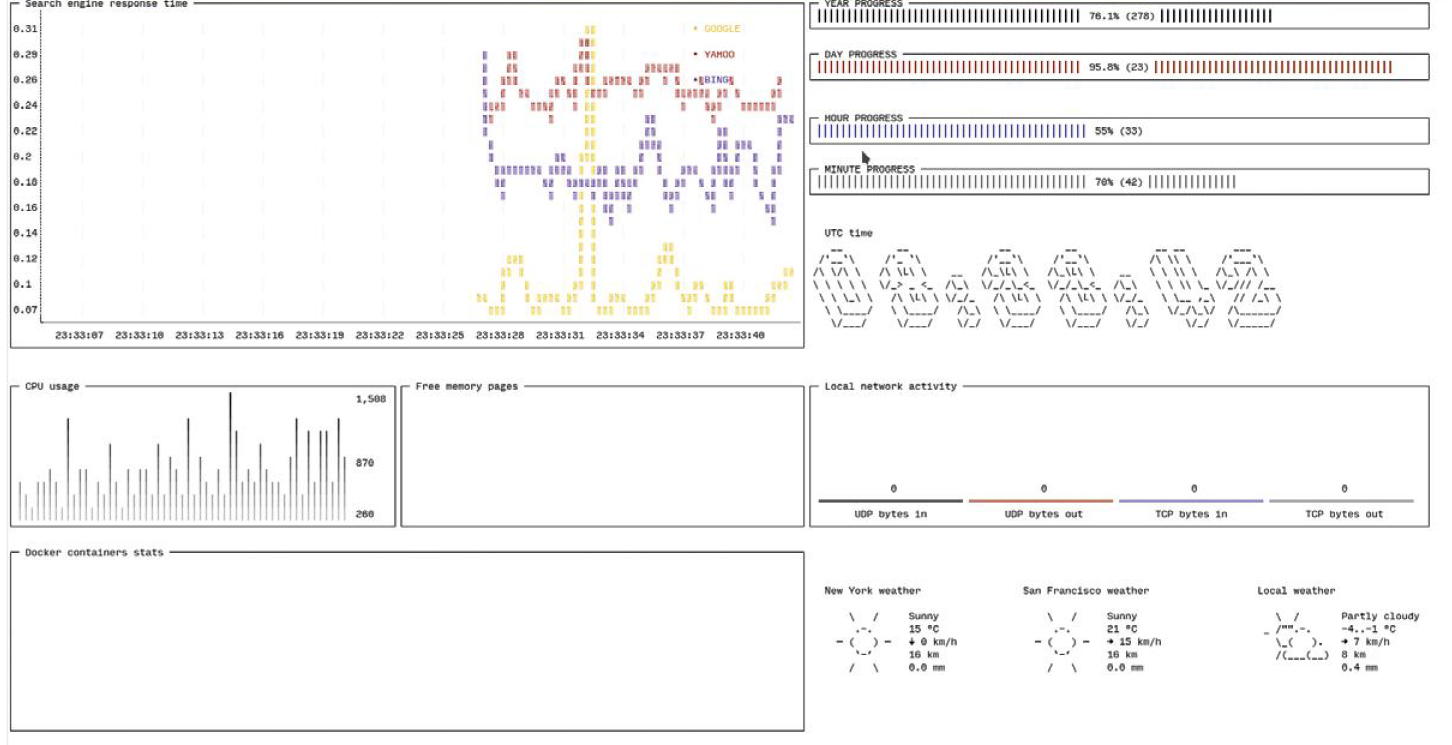The image size is (1452, 745).
Task: Focus the Free memory pages panel title
Action: coord(467,386)
